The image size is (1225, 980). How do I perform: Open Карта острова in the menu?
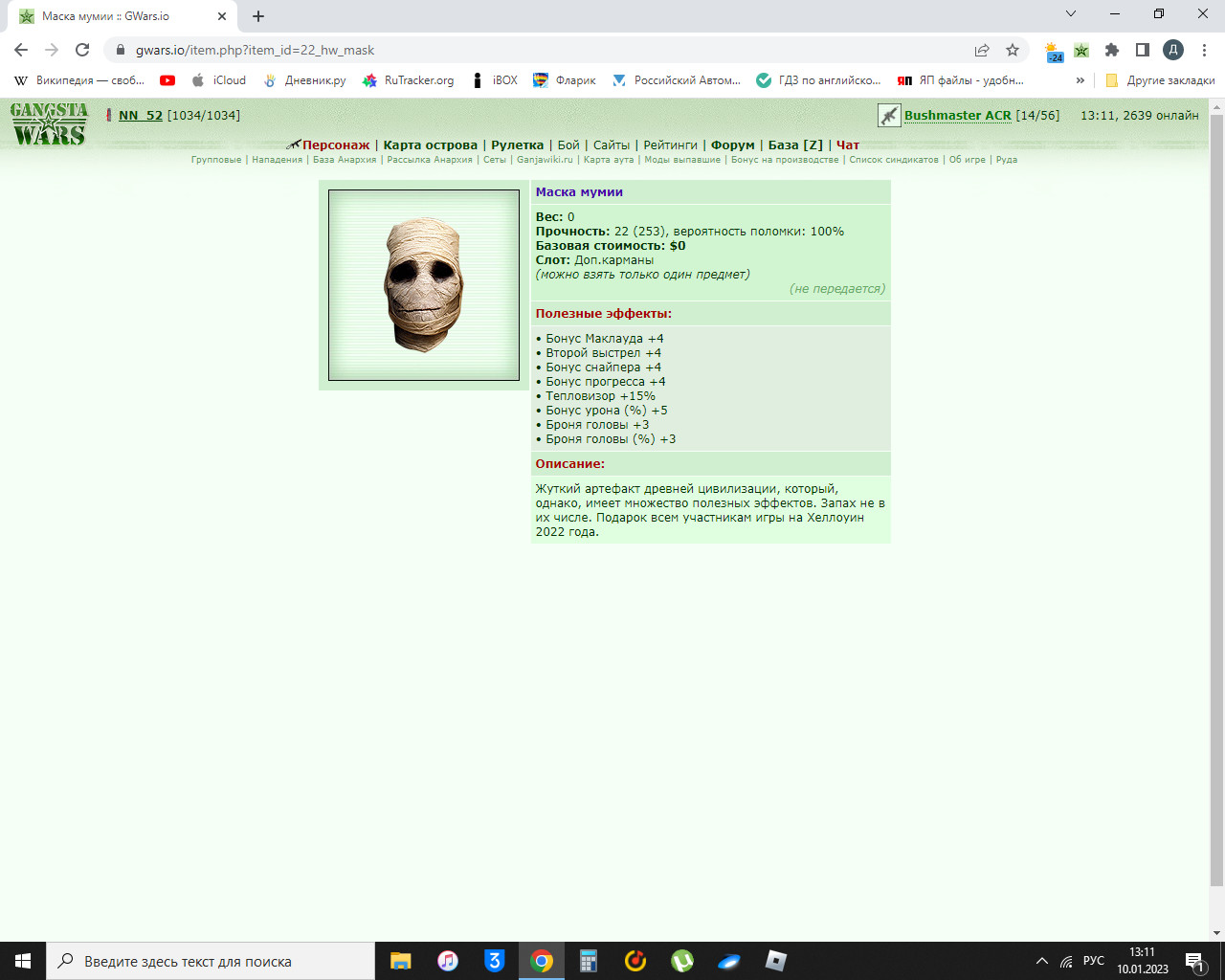pyautogui.click(x=431, y=145)
